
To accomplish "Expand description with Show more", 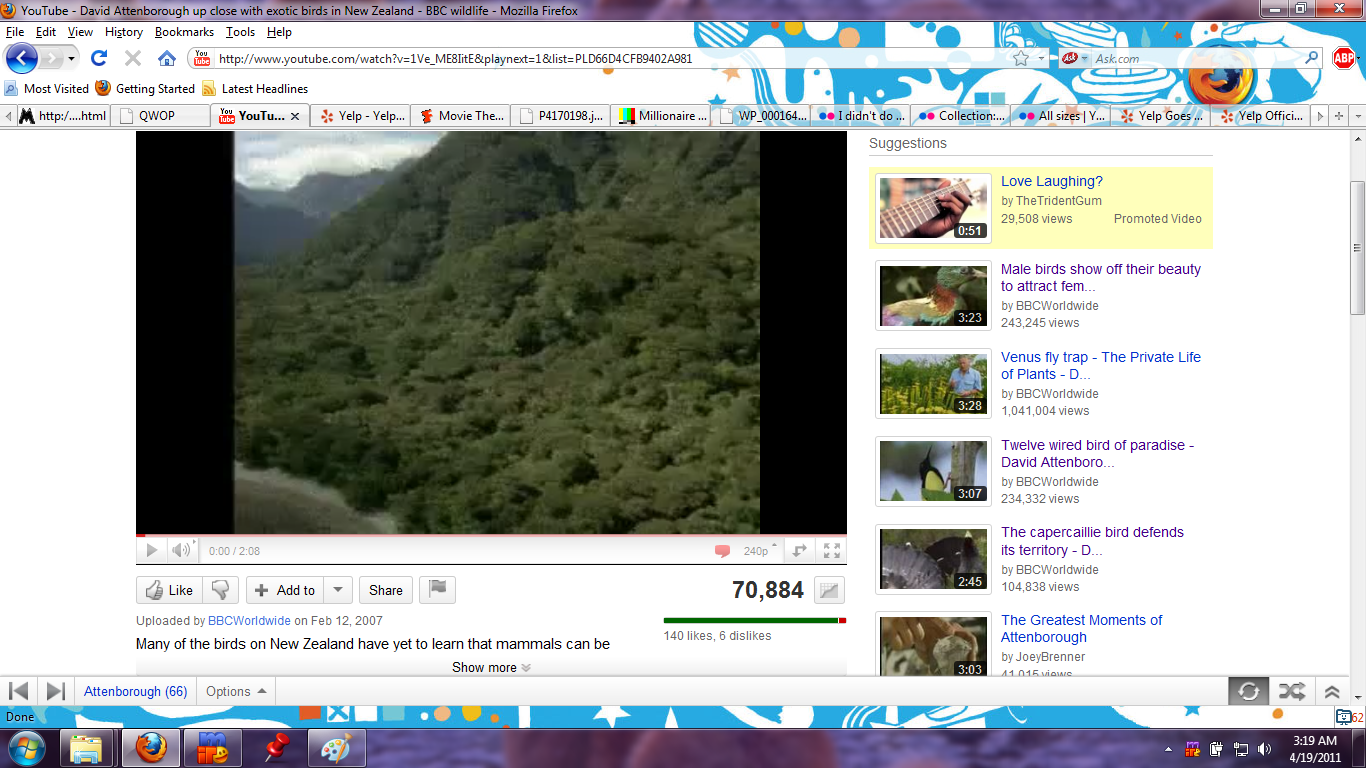I will tap(491, 667).
